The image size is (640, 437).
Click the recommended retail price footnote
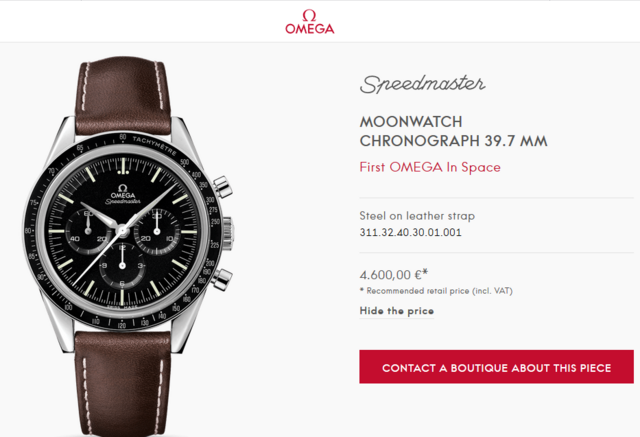click(436, 291)
